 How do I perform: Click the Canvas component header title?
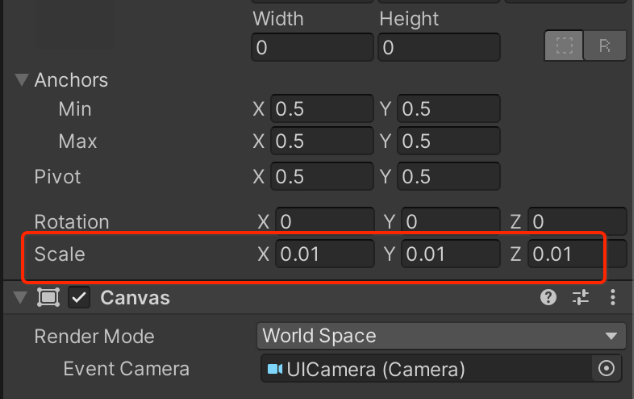135,298
